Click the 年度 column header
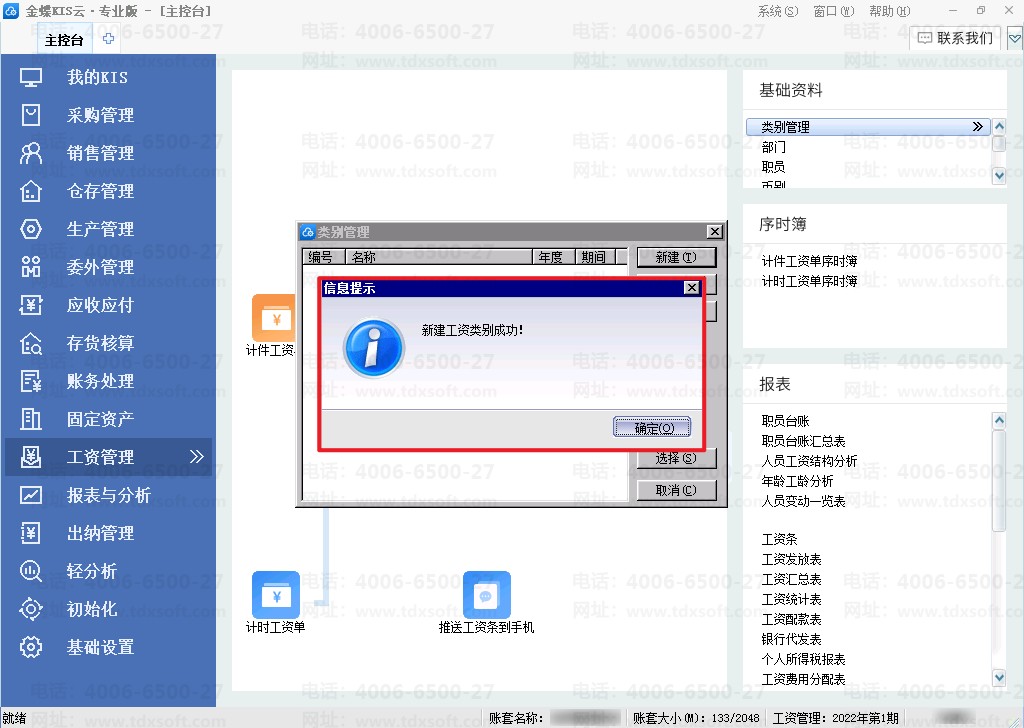 (x=554, y=257)
